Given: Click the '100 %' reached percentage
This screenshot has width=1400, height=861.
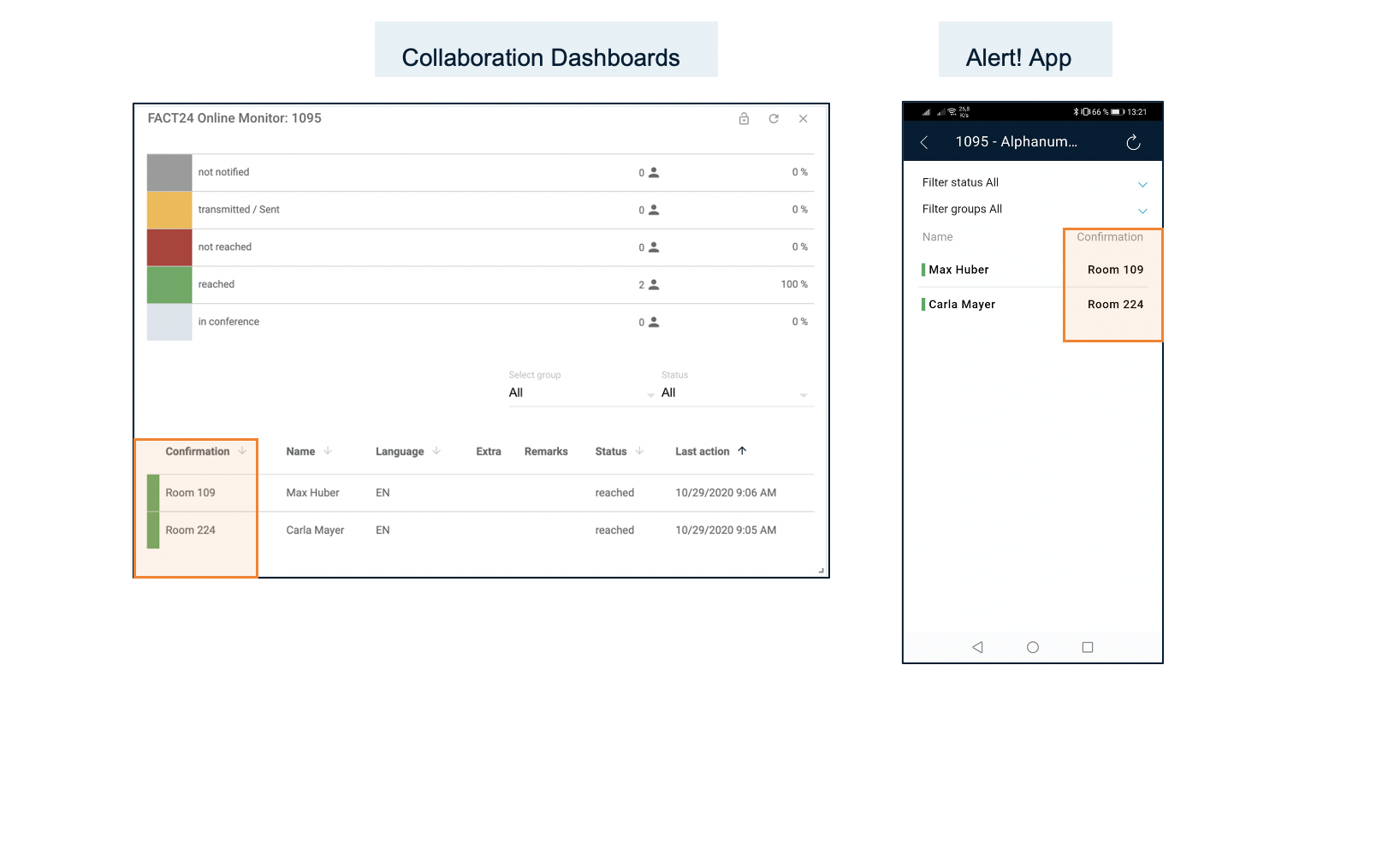Looking at the screenshot, I should pyautogui.click(x=794, y=284).
